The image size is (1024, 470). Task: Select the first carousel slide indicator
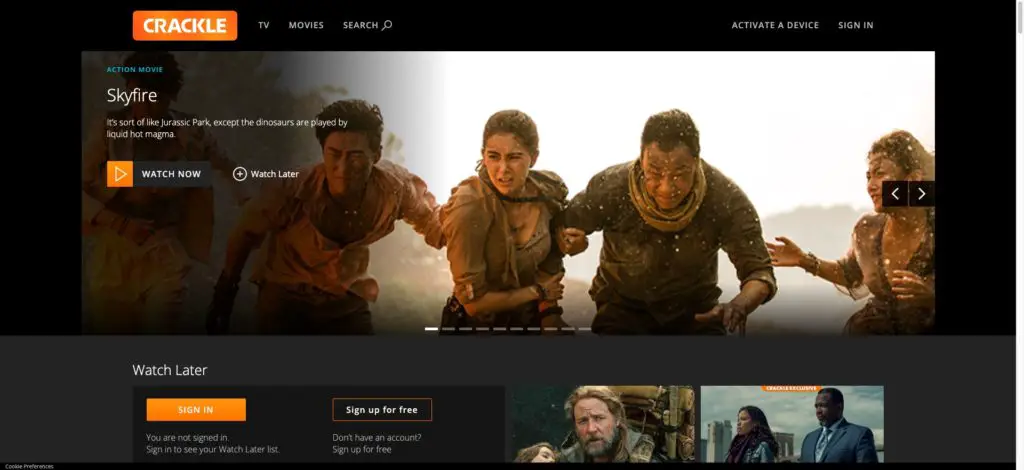click(431, 329)
